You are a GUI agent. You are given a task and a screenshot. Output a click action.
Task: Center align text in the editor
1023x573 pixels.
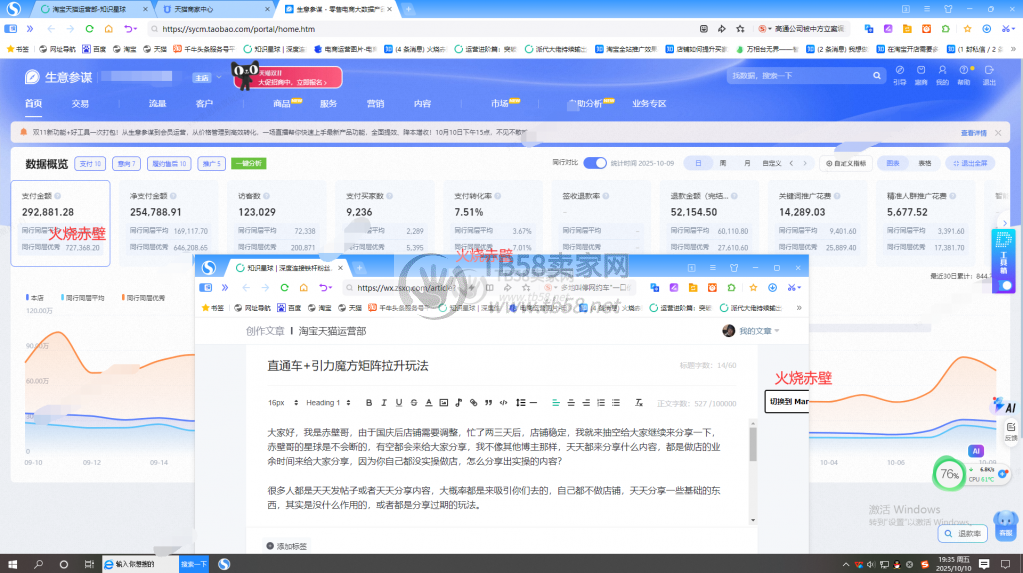[571, 403]
